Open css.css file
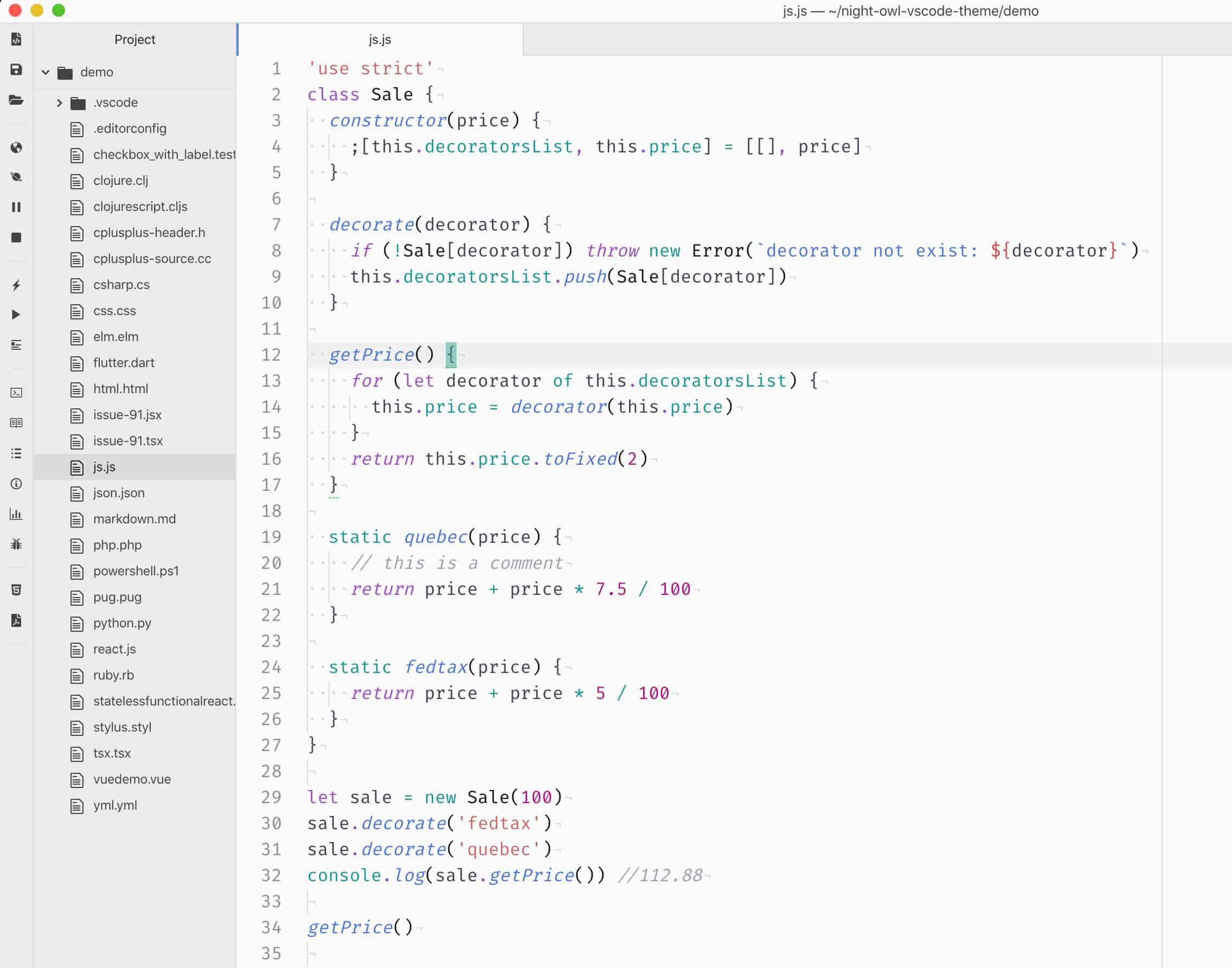The height and width of the screenshot is (968, 1232). coord(134,311)
